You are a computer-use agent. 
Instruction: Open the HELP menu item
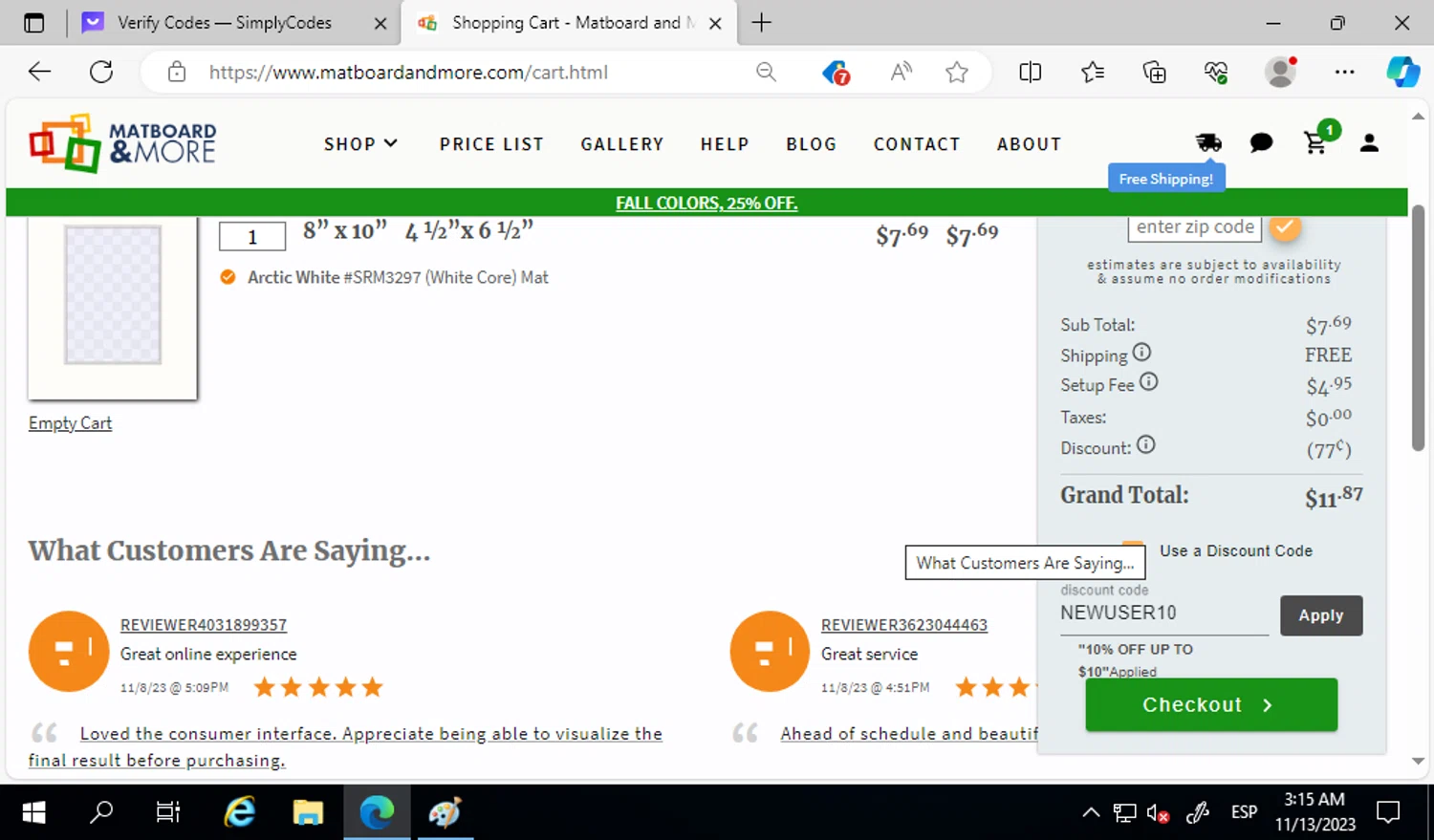(x=725, y=144)
